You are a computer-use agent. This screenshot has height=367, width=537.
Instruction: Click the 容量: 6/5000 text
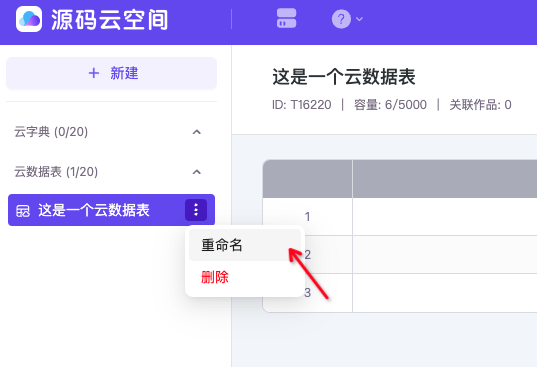[390, 105]
